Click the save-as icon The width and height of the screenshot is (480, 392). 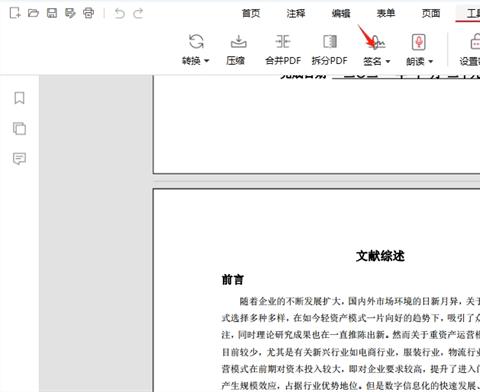click(x=70, y=13)
